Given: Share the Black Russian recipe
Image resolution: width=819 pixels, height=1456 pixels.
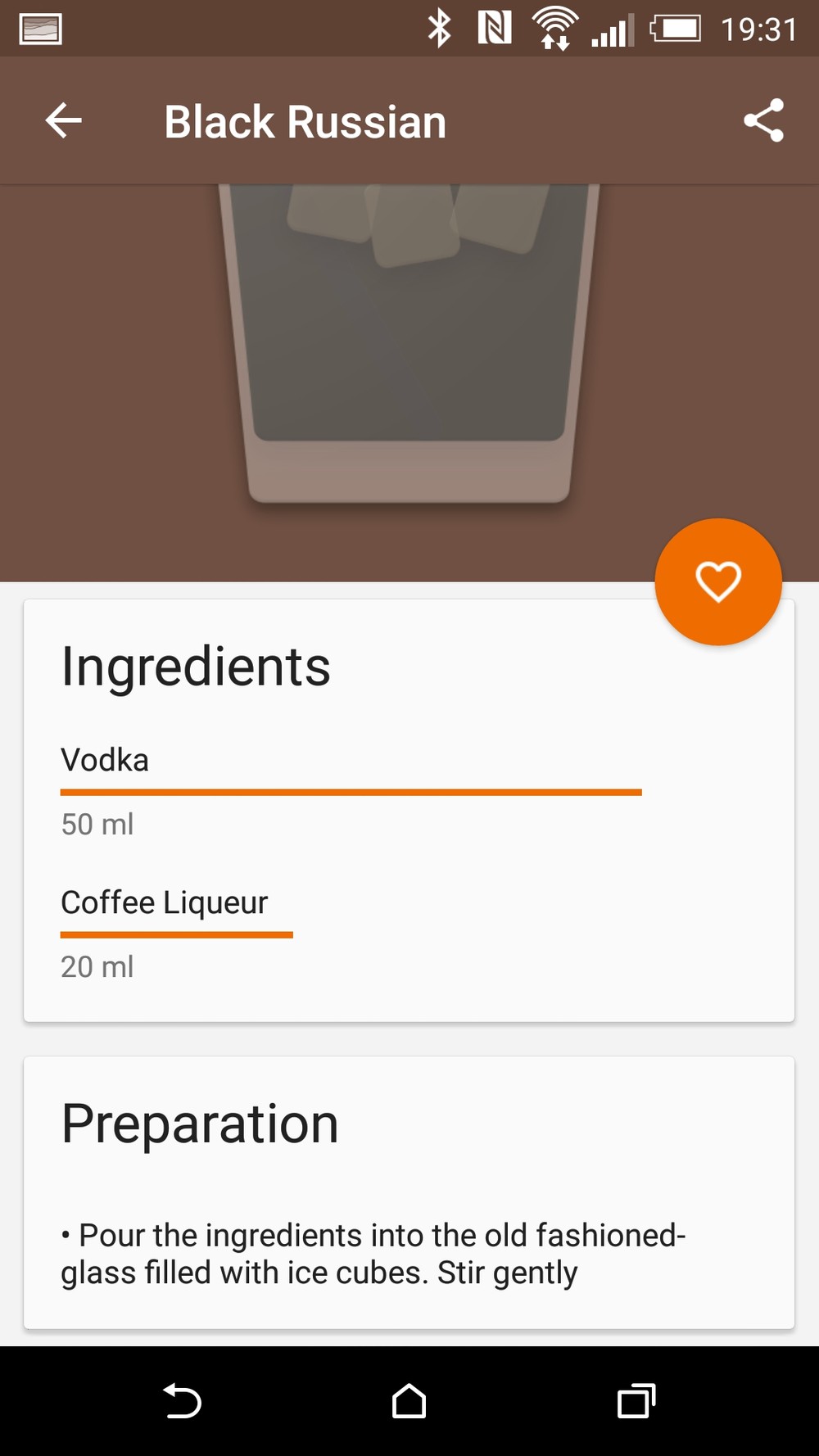Looking at the screenshot, I should (x=763, y=121).
